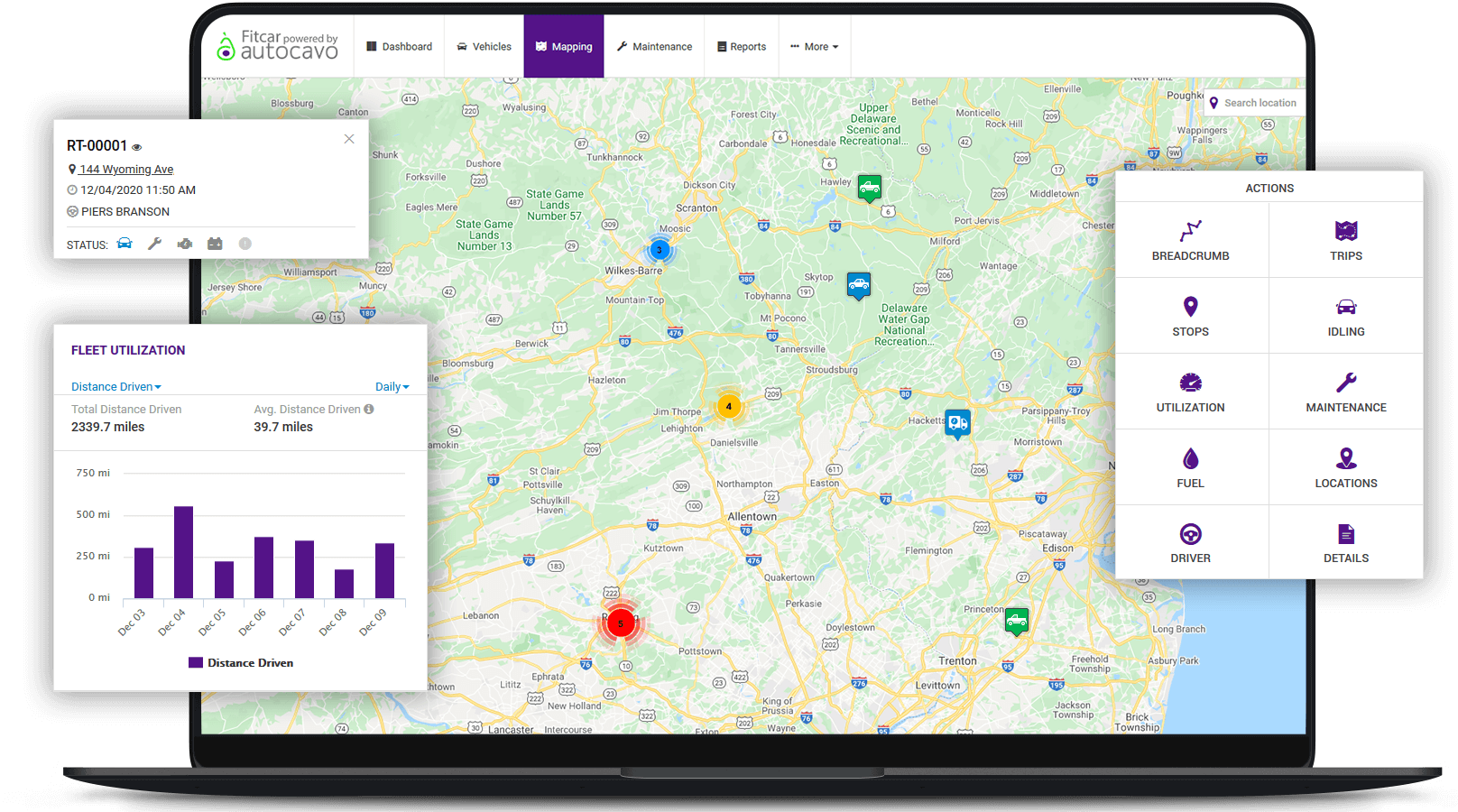Click the Dec 08 bar in the chart
The width and height of the screenshot is (1458, 812).
click(x=344, y=584)
